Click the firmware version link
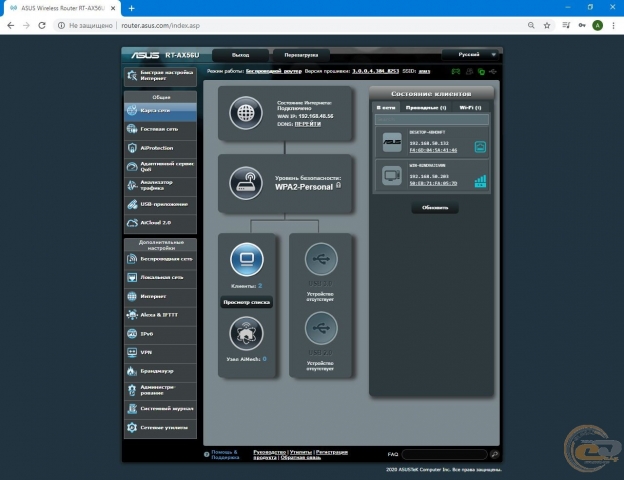This screenshot has width=624, height=480. click(x=375, y=71)
